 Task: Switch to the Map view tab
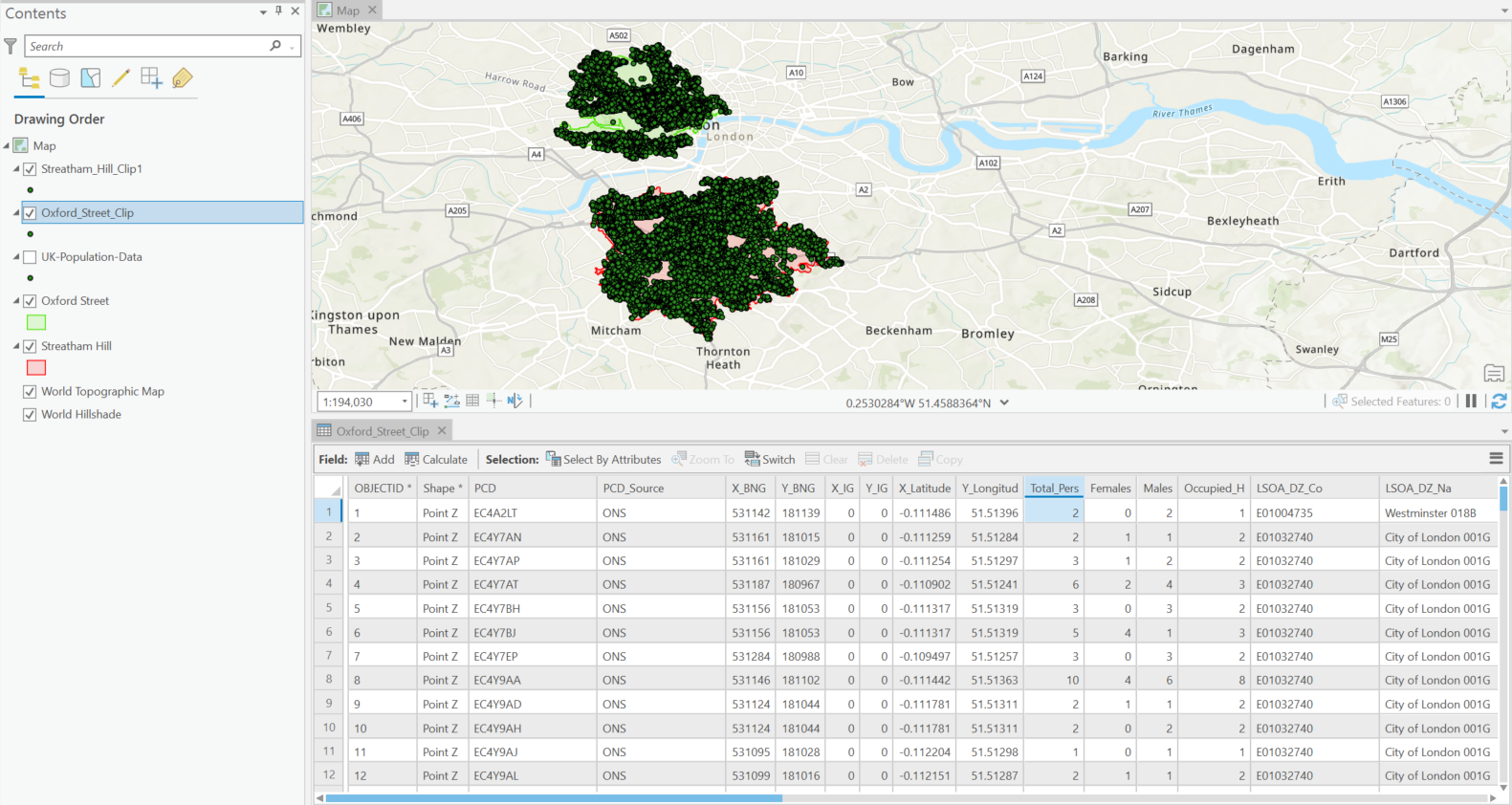(x=347, y=11)
